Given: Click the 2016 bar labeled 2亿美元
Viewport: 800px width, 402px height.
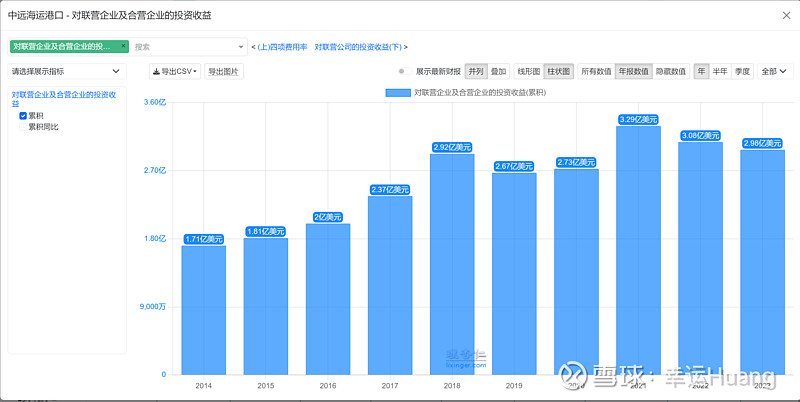Looking at the screenshot, I should [x=328, y=299].
